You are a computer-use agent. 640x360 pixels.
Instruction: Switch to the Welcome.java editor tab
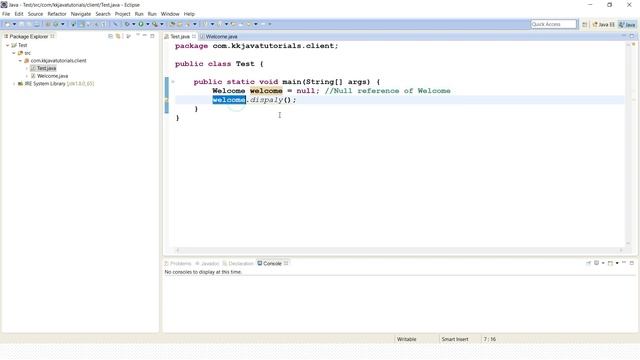(218, 36)
